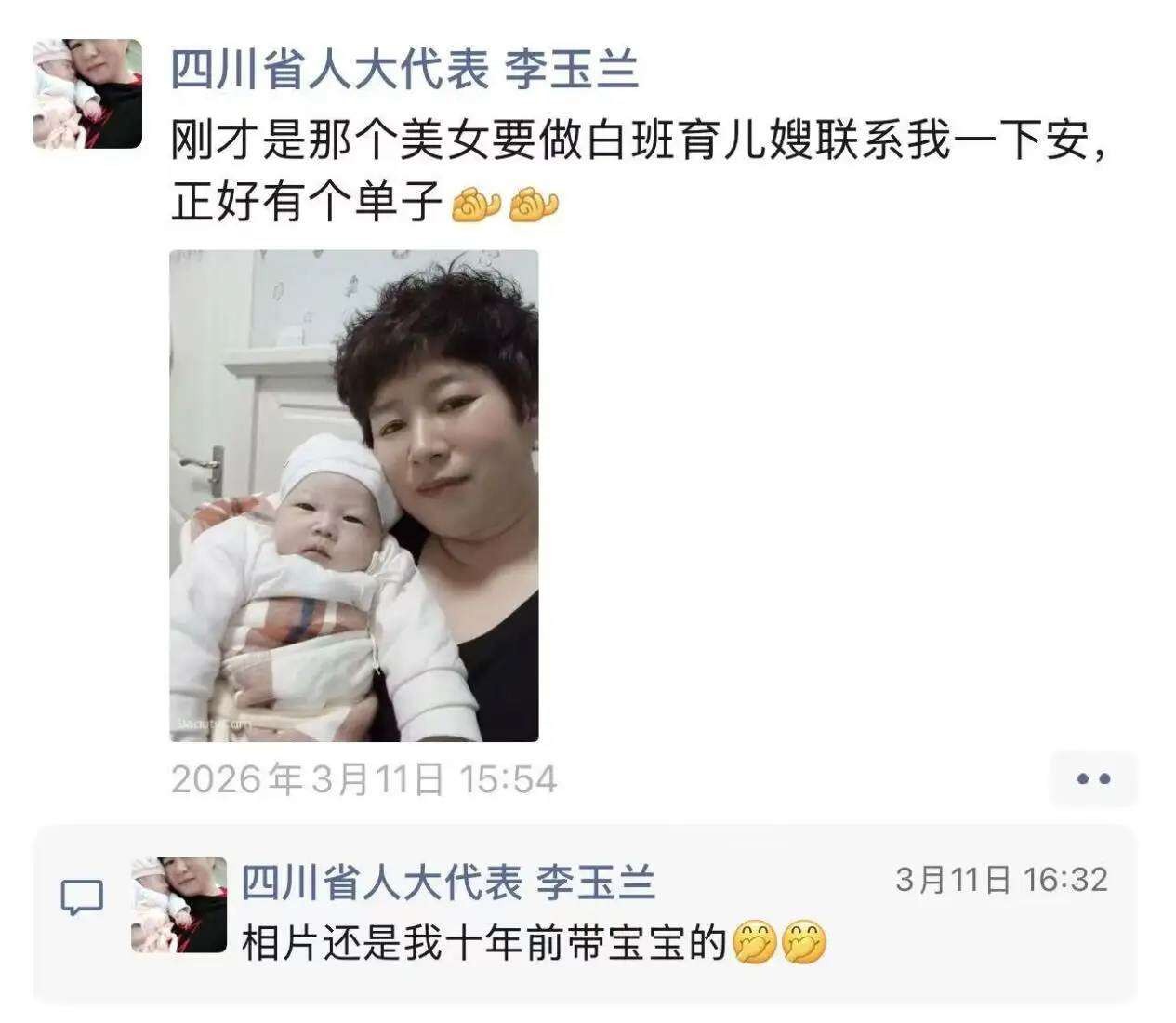Tap the post text line starting with 刚才是那个美女

[x=641, y=140]
